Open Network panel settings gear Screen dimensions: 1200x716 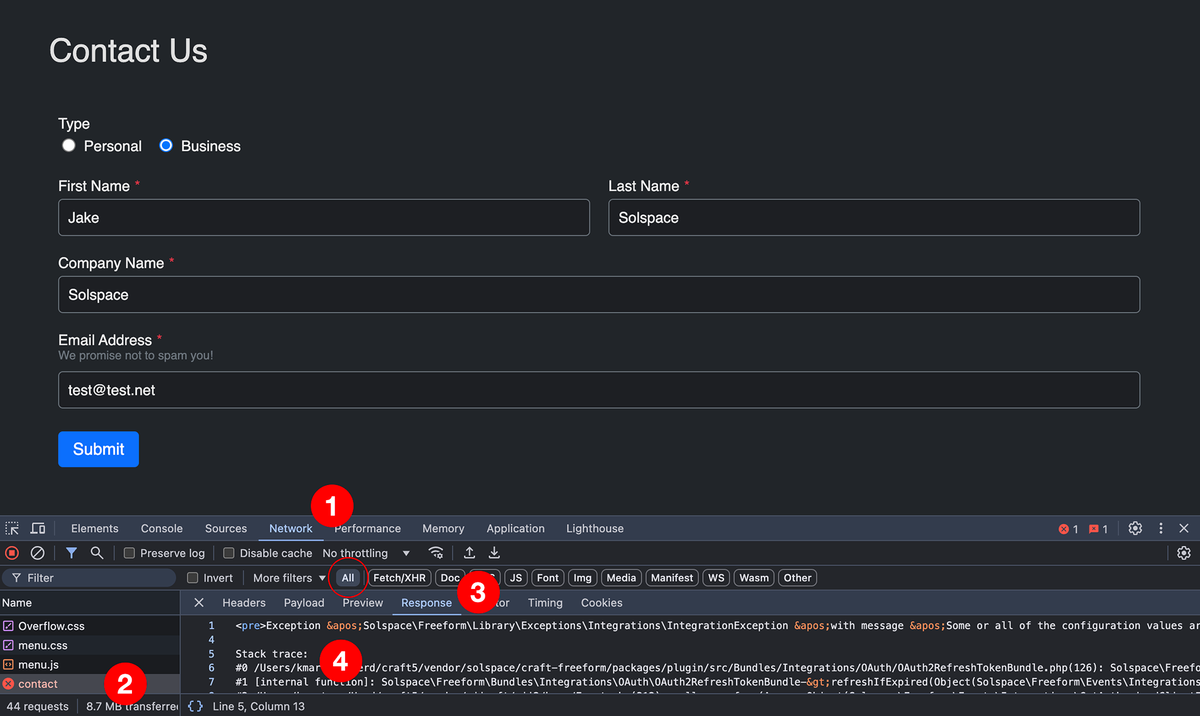[1184, 553]
